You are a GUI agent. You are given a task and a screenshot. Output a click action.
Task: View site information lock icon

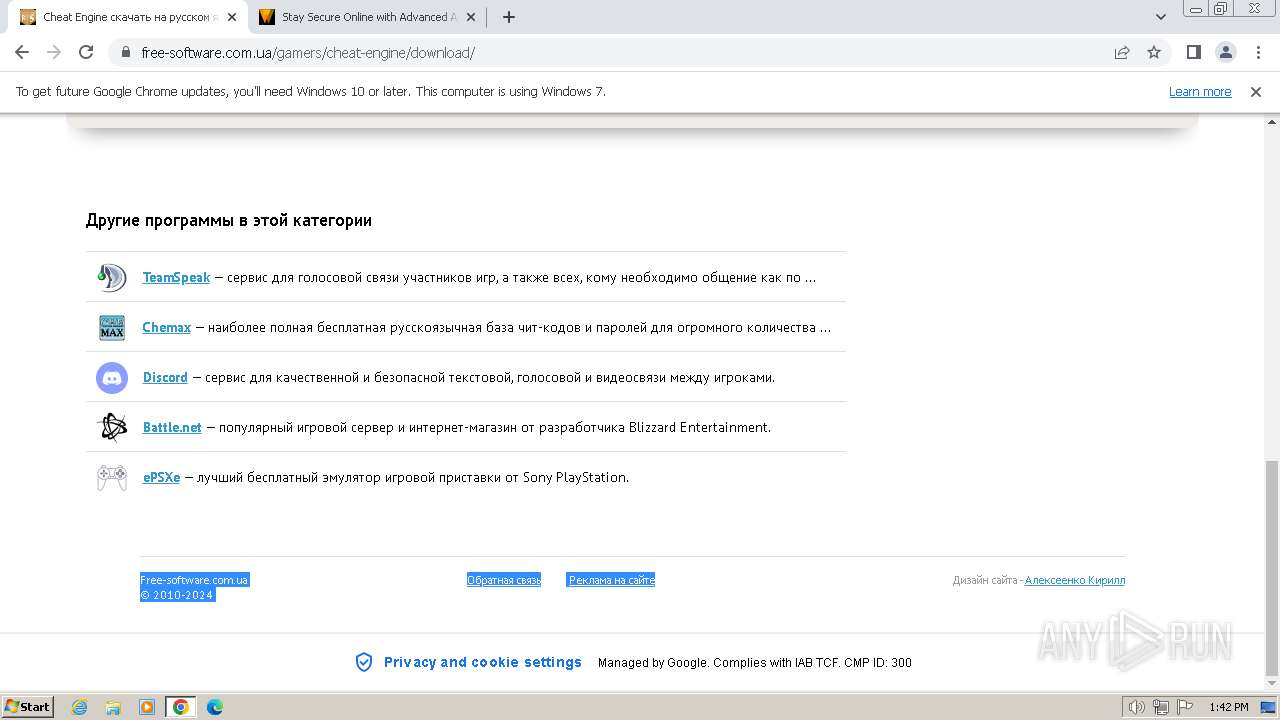[125, 52]
